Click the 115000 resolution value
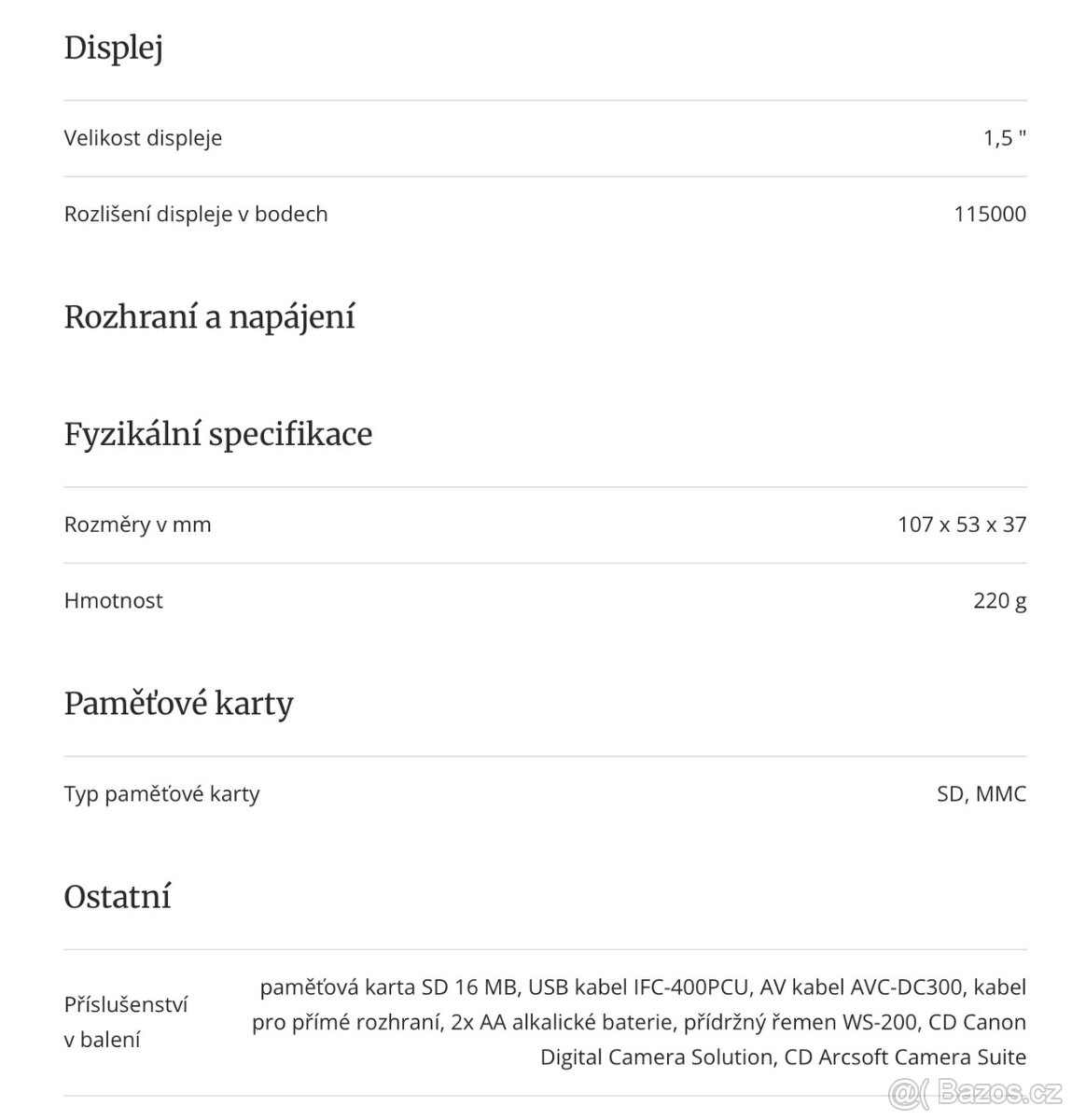 tap(989, 214)
